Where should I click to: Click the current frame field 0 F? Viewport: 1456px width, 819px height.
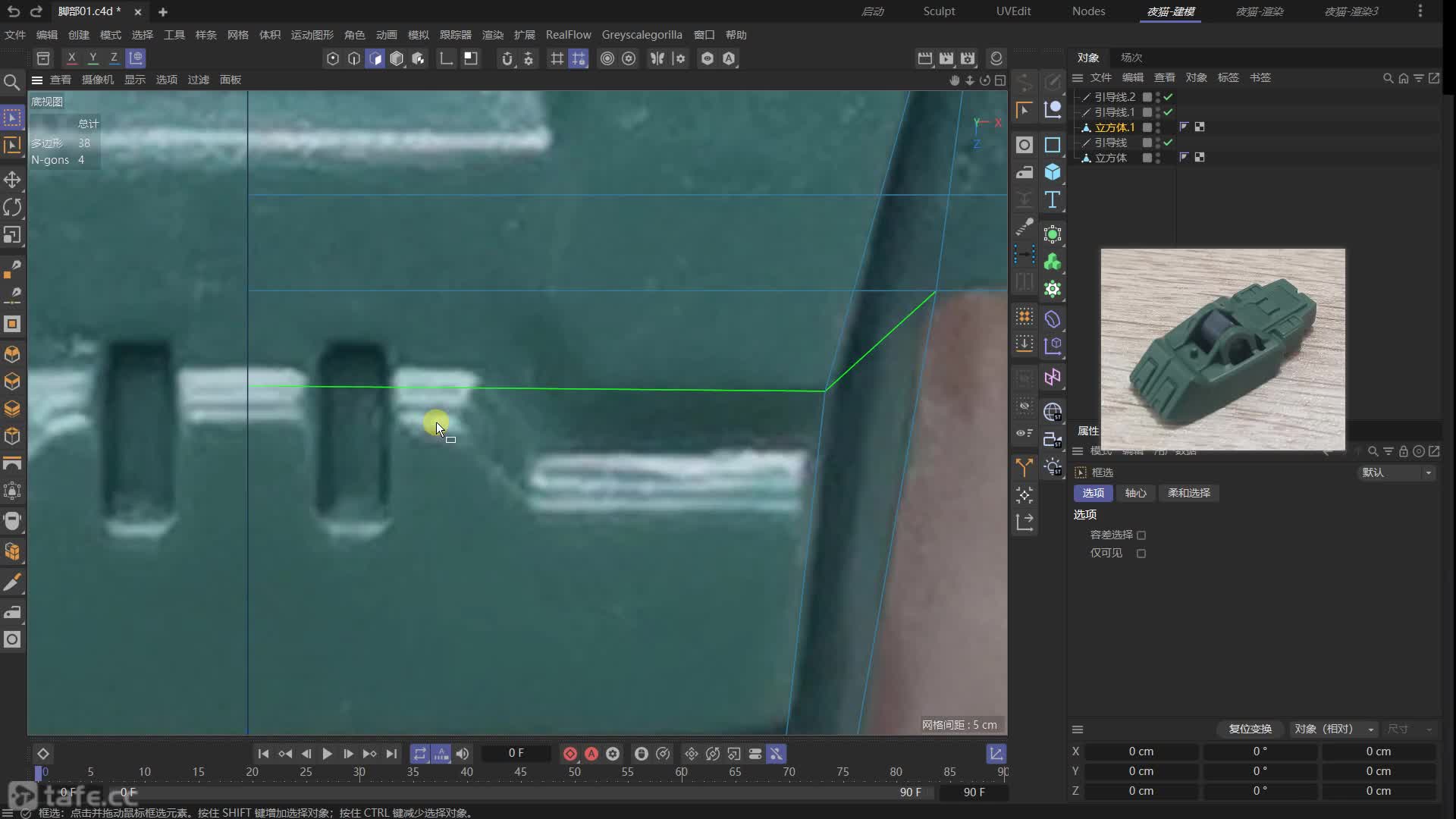516,753
